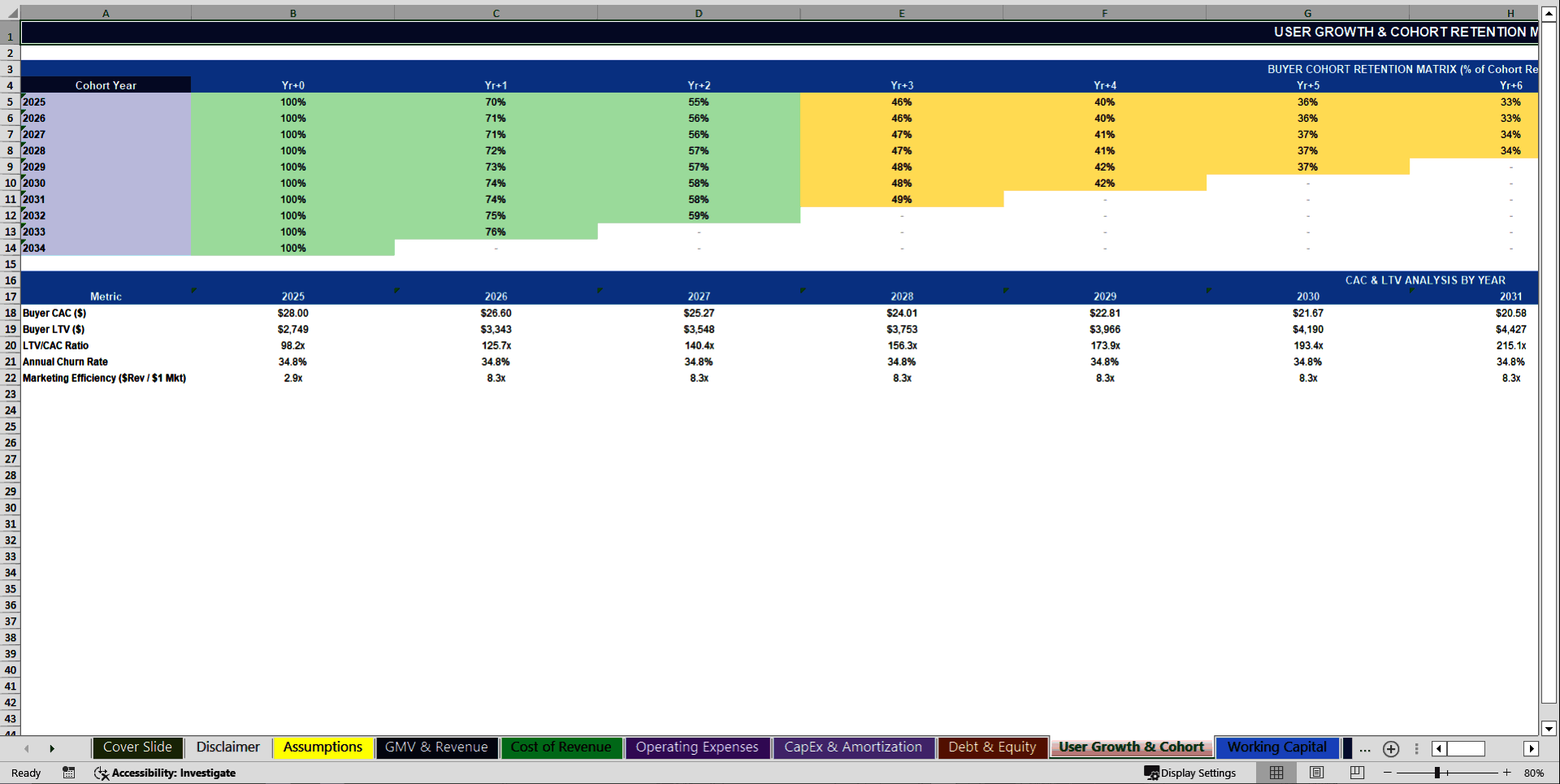The width and height of the screenshot is (1560, 784).
Task: Open the Debt & Equity sheet
Action: 992,747
